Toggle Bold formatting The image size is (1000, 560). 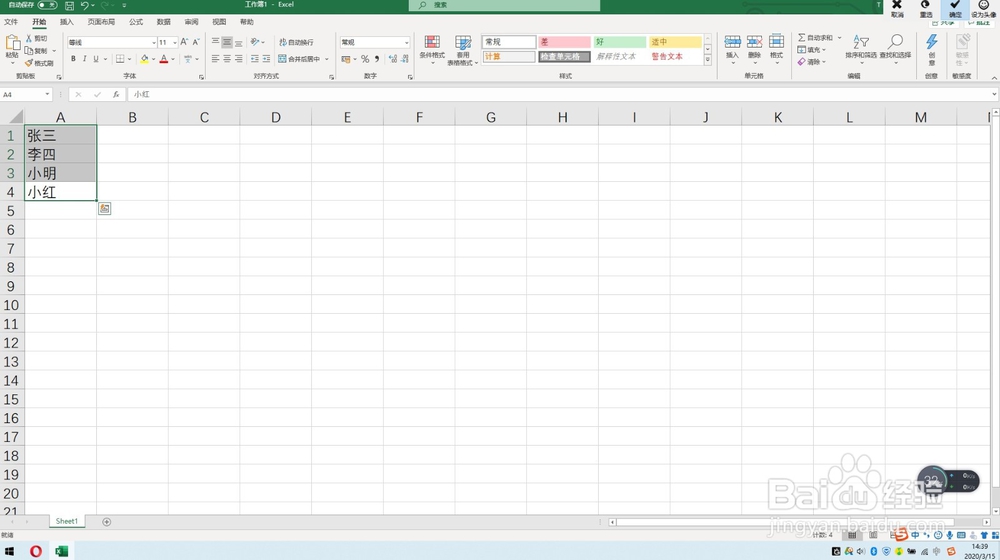pos(73,59)
